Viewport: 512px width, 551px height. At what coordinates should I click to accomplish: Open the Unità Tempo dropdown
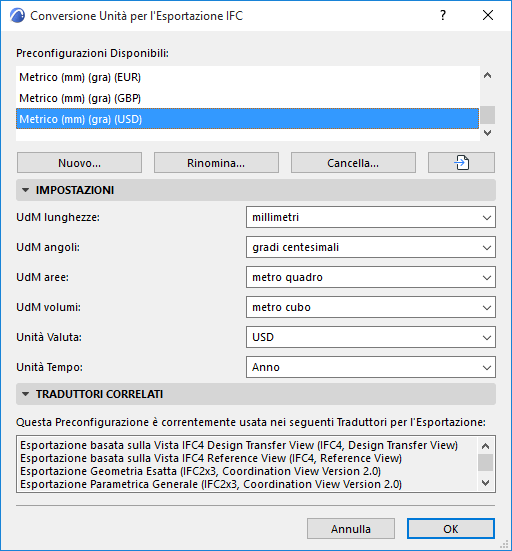tap(371, 367)
